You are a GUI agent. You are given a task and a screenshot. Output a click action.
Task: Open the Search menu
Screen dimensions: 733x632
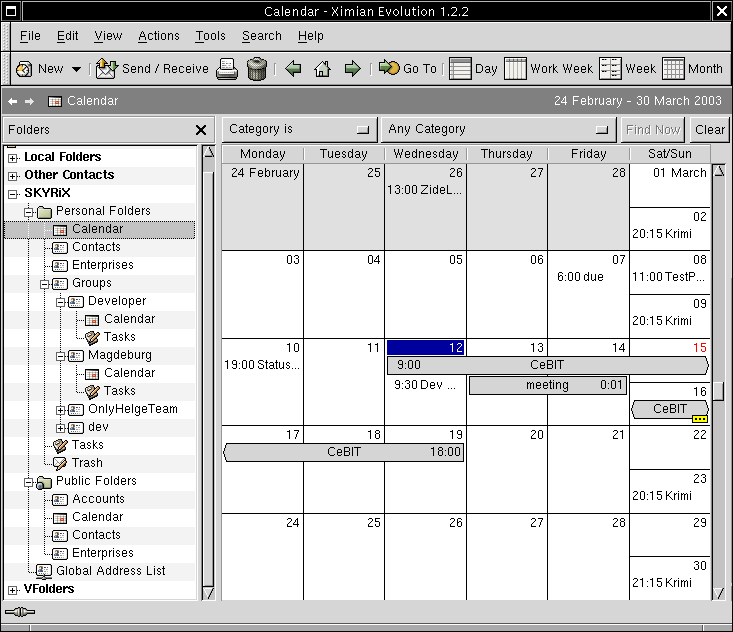pyautogui.click(x=262, y=36)
